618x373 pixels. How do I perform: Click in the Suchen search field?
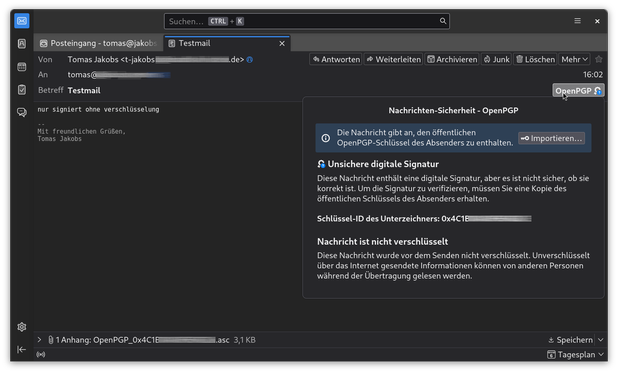coord(307,21)
